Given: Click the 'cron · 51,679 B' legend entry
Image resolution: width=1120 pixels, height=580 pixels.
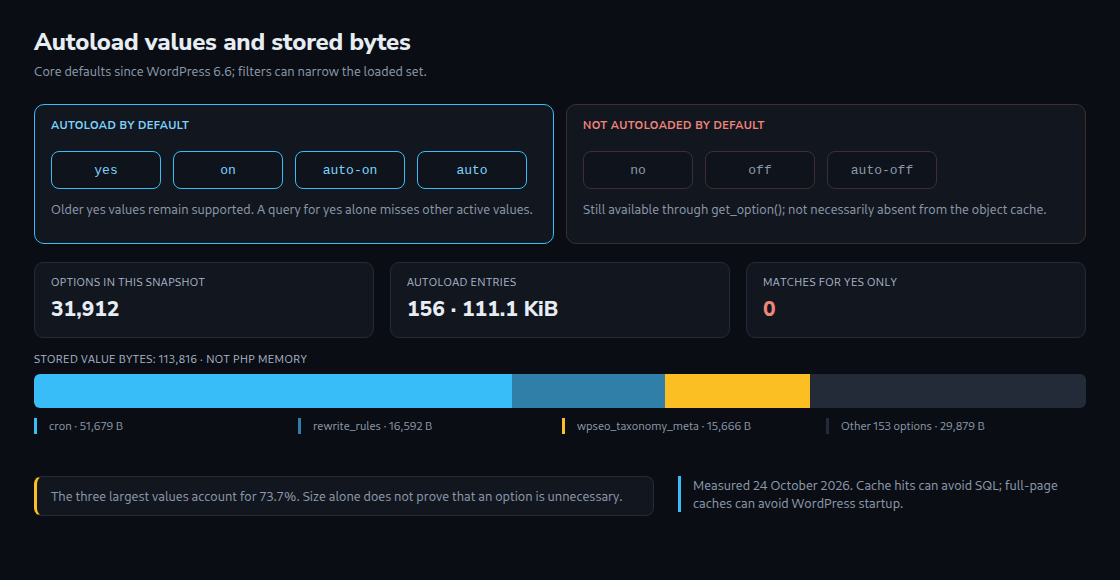Looking at the screenshot, I should pos(79,426).
